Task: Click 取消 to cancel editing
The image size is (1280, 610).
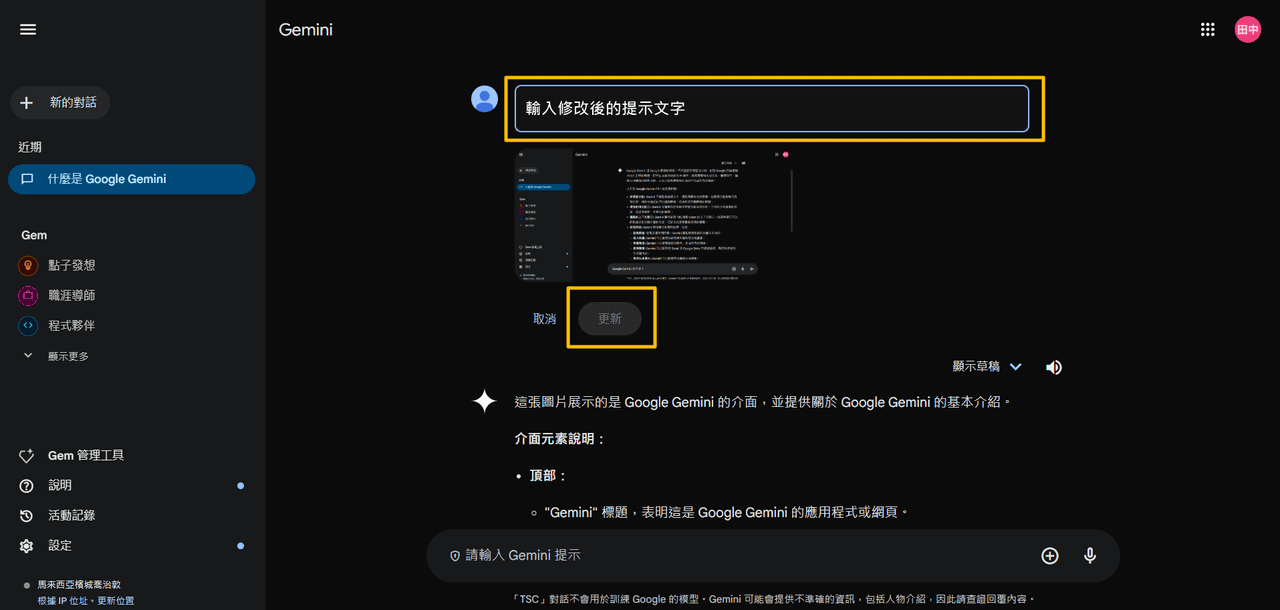Action: coord(544,318)
